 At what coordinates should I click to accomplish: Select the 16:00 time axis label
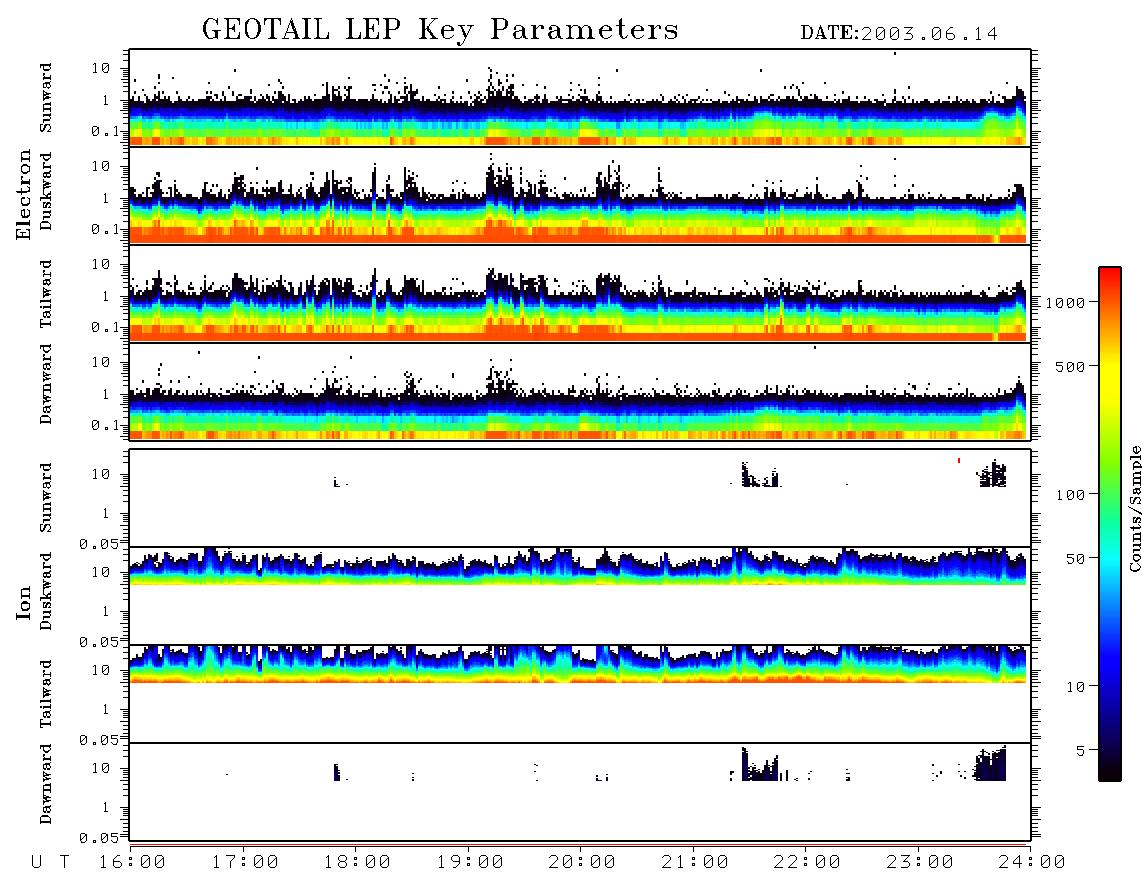(x=133, y=862)
